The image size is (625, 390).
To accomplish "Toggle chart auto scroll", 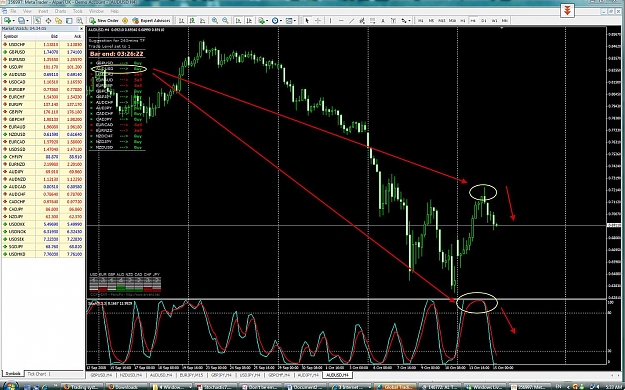I will point(238,20).
